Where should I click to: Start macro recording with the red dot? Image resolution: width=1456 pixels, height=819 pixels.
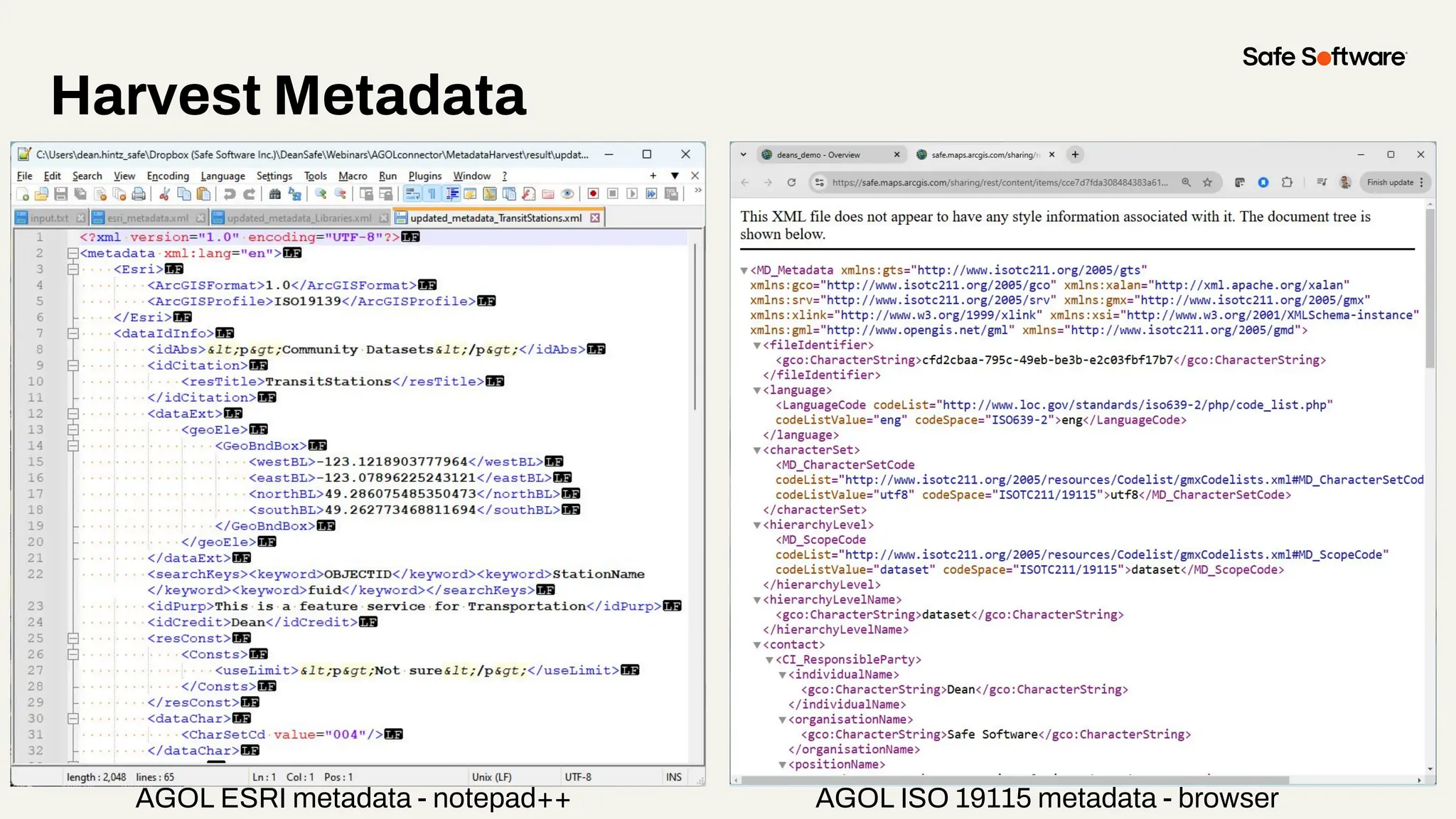pos(593,194)
